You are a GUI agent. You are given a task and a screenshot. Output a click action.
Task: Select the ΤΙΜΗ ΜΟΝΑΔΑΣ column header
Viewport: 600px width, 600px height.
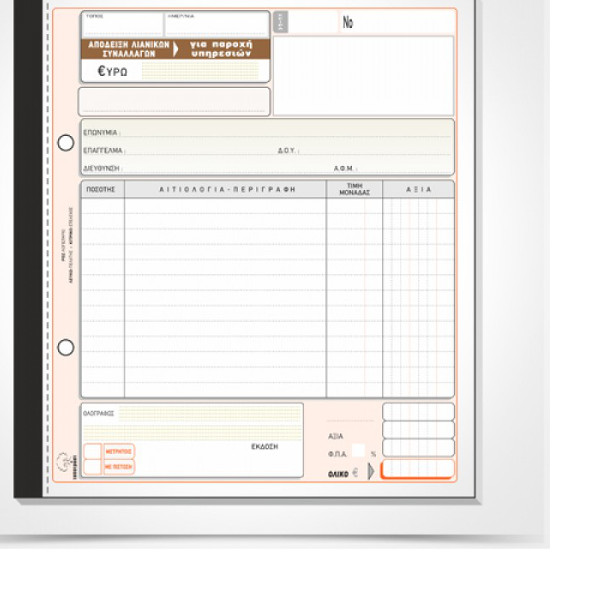354,189
